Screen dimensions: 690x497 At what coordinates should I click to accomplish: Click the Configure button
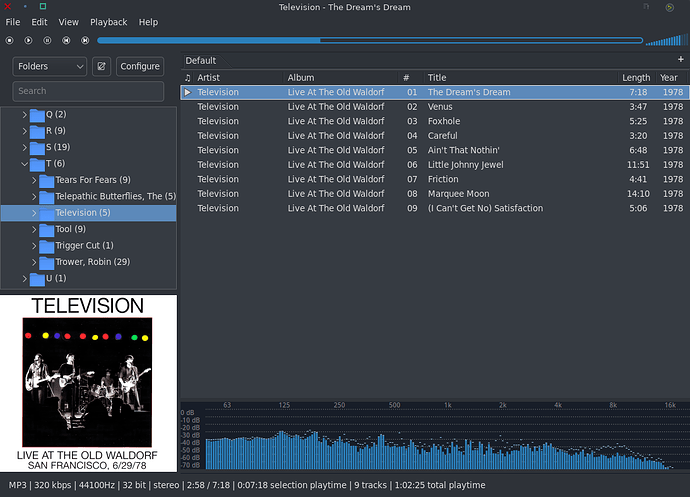click(139, 66)
